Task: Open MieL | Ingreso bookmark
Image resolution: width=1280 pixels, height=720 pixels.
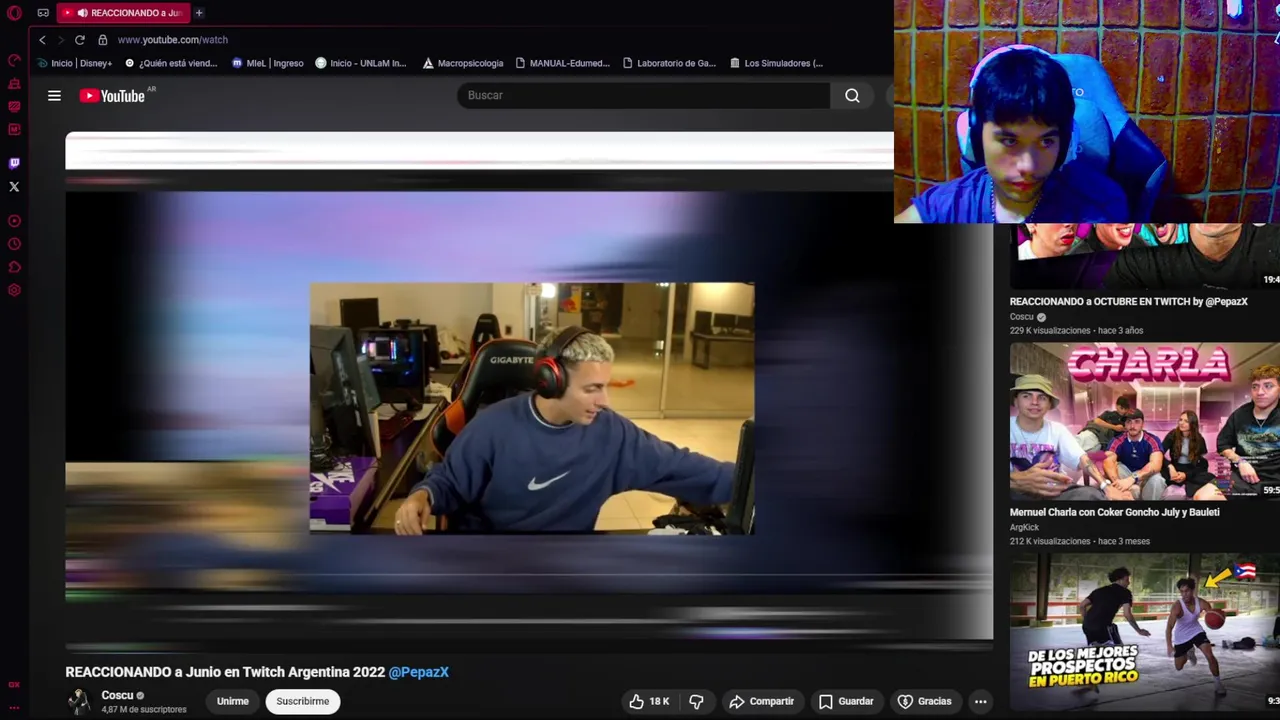Action: pos(267,63)
